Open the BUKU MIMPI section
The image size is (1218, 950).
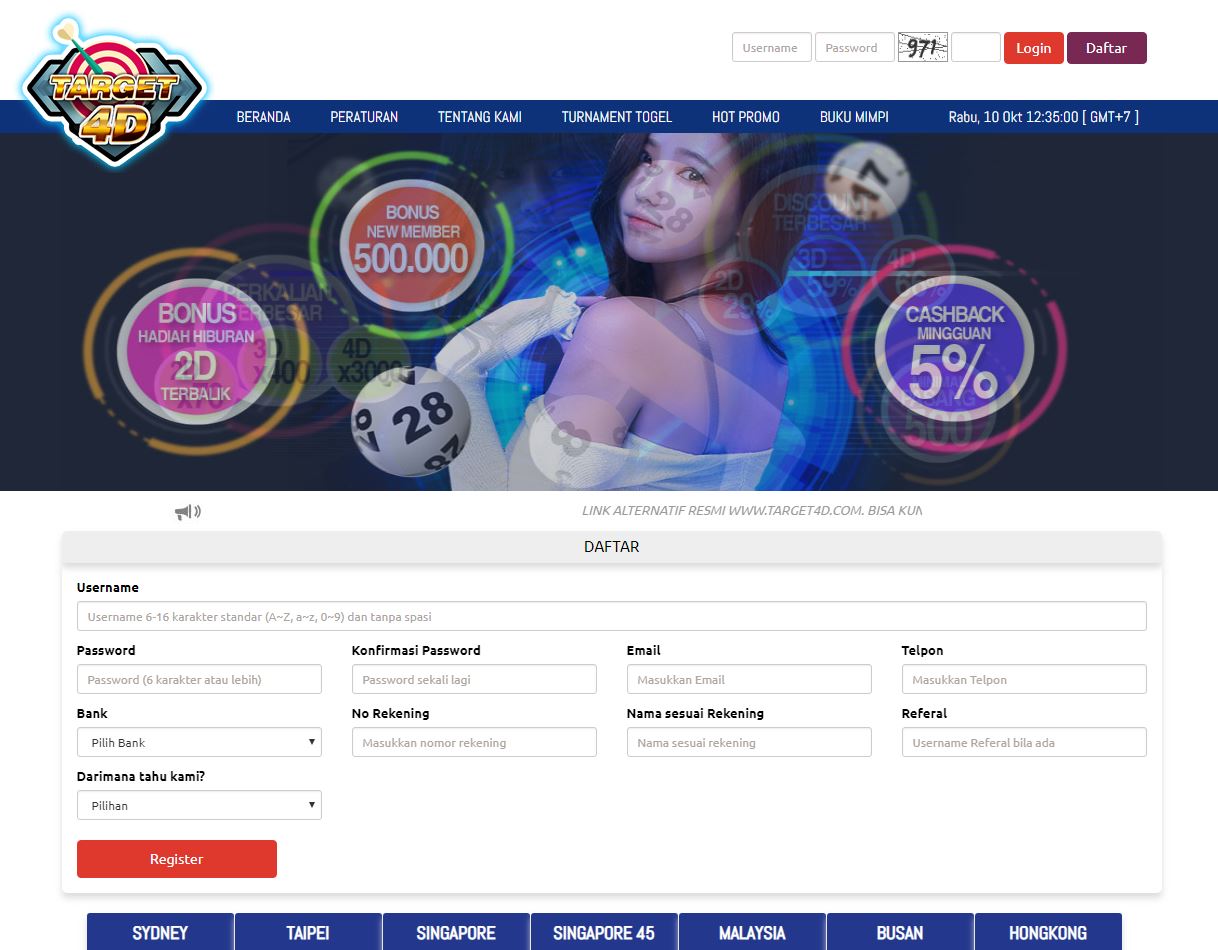(x=854, y=116)
